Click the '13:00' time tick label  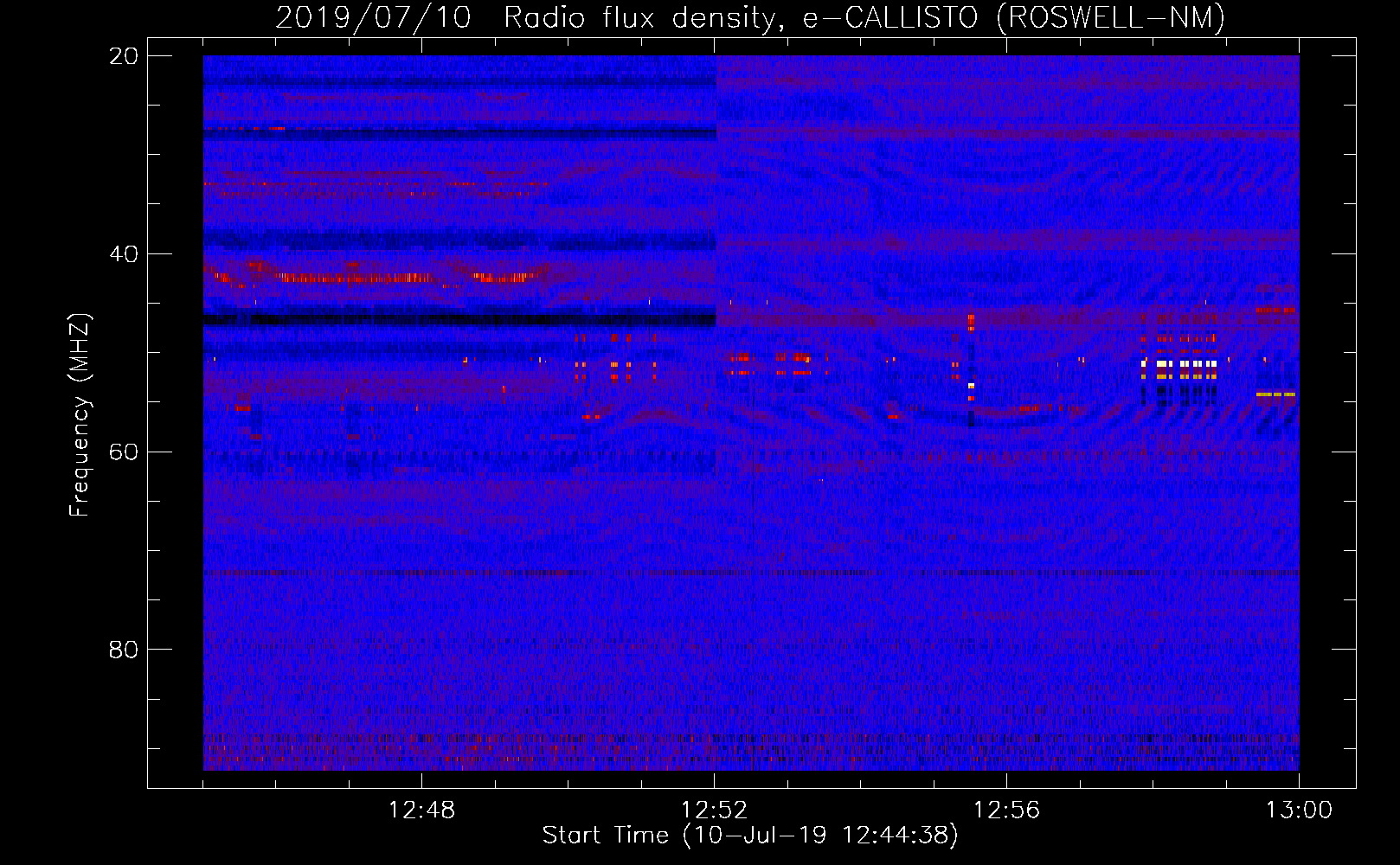pyautogui.click(x=1299, y=811)
